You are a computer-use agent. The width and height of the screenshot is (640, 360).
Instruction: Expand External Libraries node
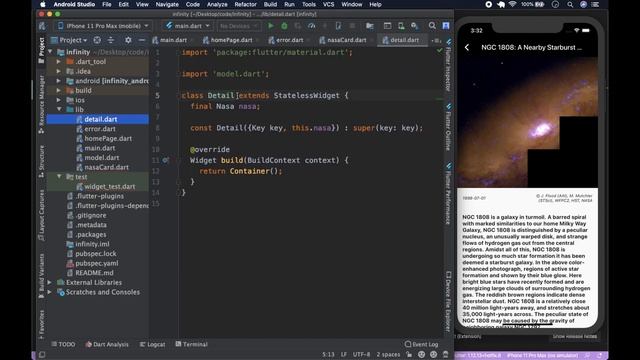tap(49, 282)
